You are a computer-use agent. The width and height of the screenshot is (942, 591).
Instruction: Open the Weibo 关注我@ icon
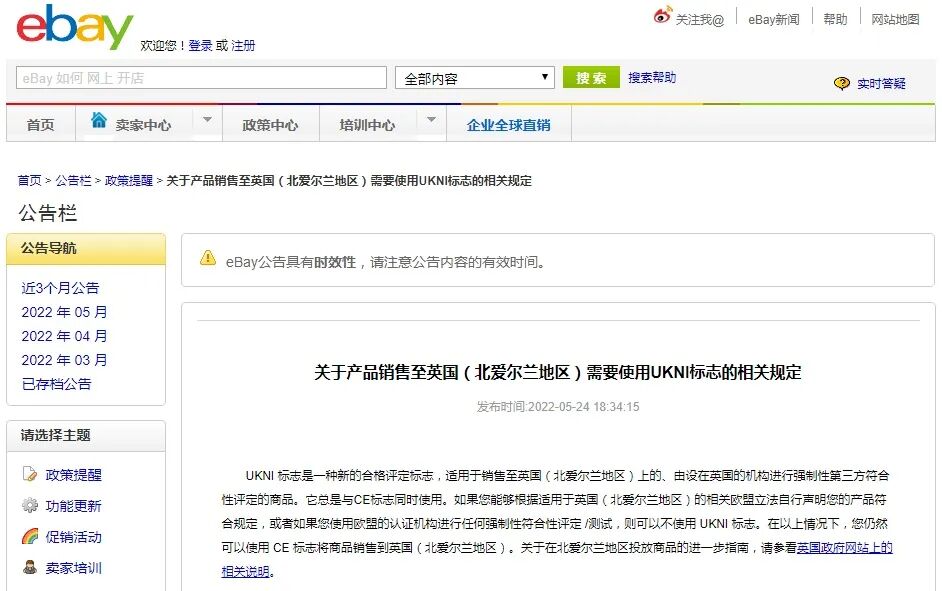point(660,14)
